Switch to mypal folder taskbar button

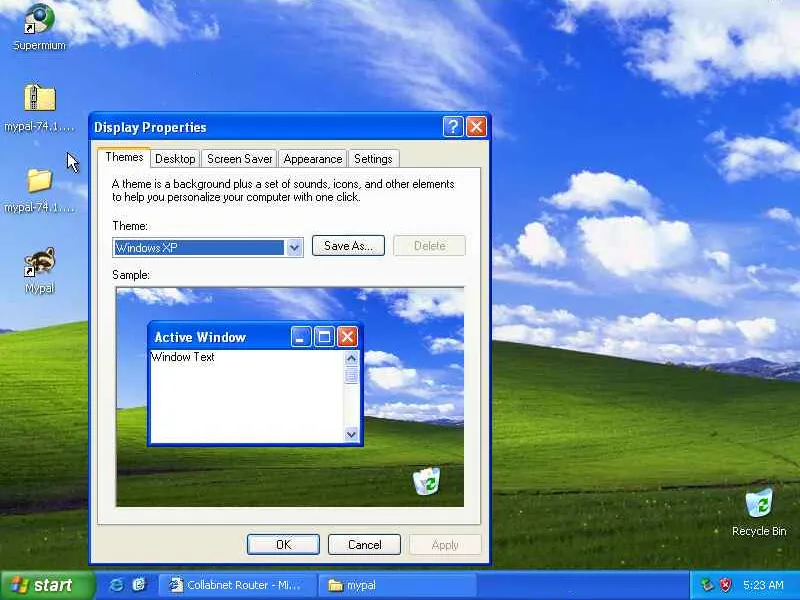coord(398,585)
